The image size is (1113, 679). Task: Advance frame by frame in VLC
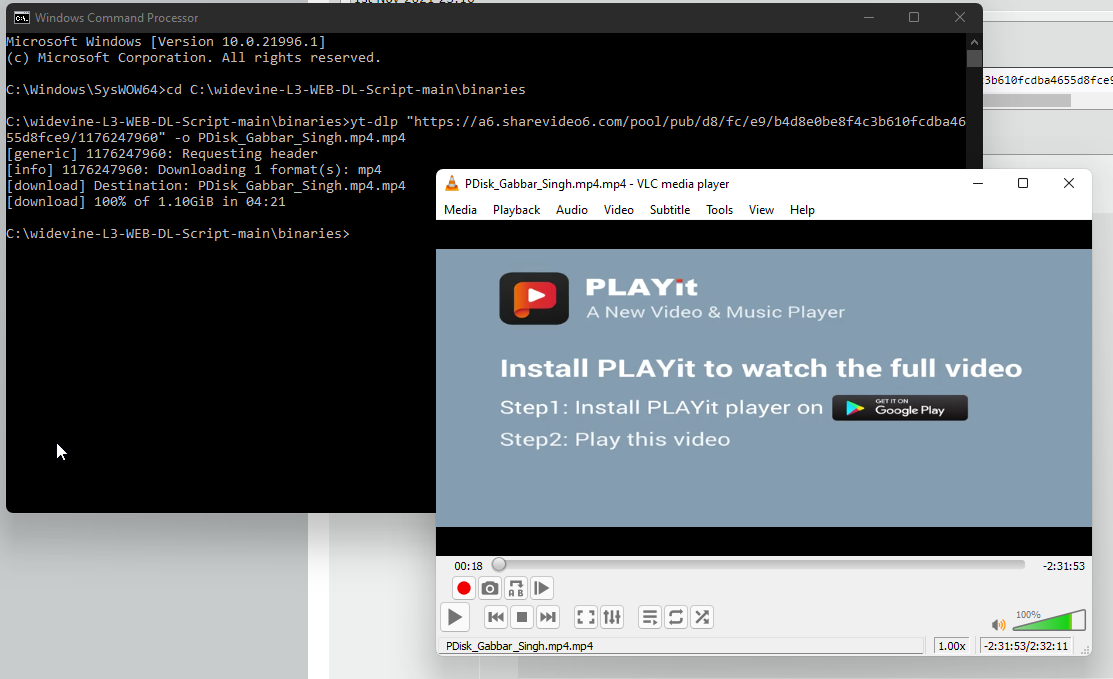542,588
